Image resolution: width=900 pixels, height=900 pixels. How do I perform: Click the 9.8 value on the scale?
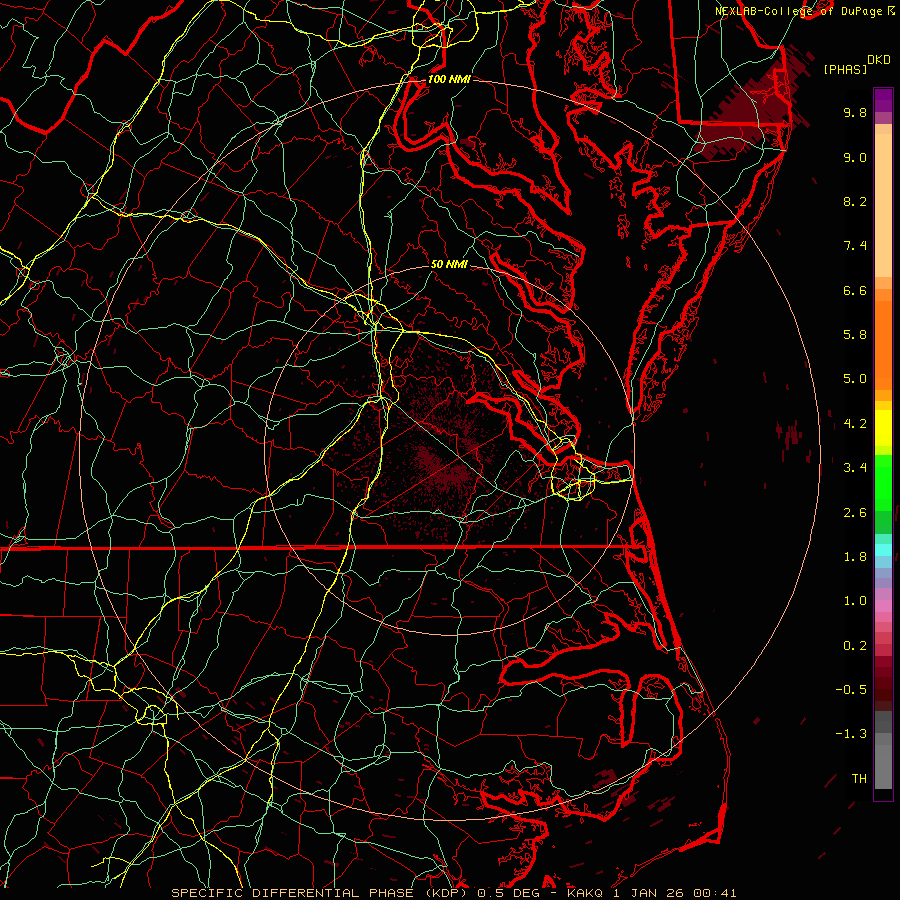click(855, 112)
